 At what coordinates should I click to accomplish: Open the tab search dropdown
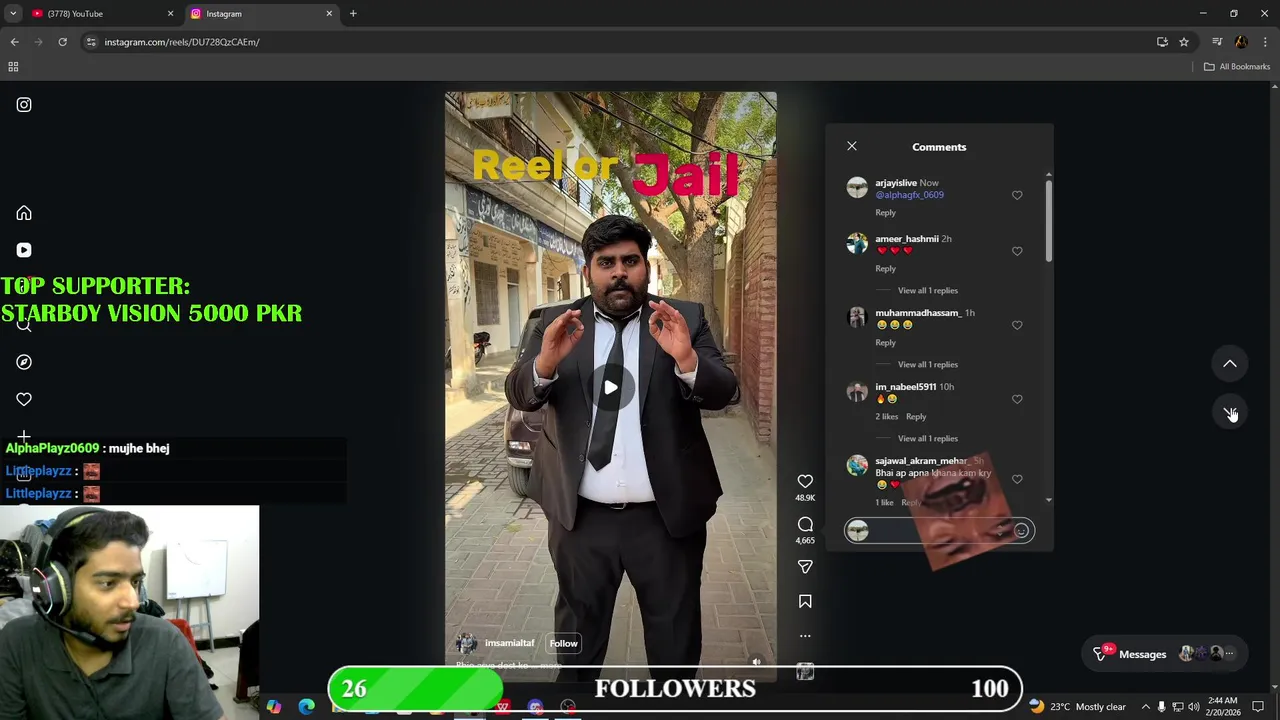13,14
